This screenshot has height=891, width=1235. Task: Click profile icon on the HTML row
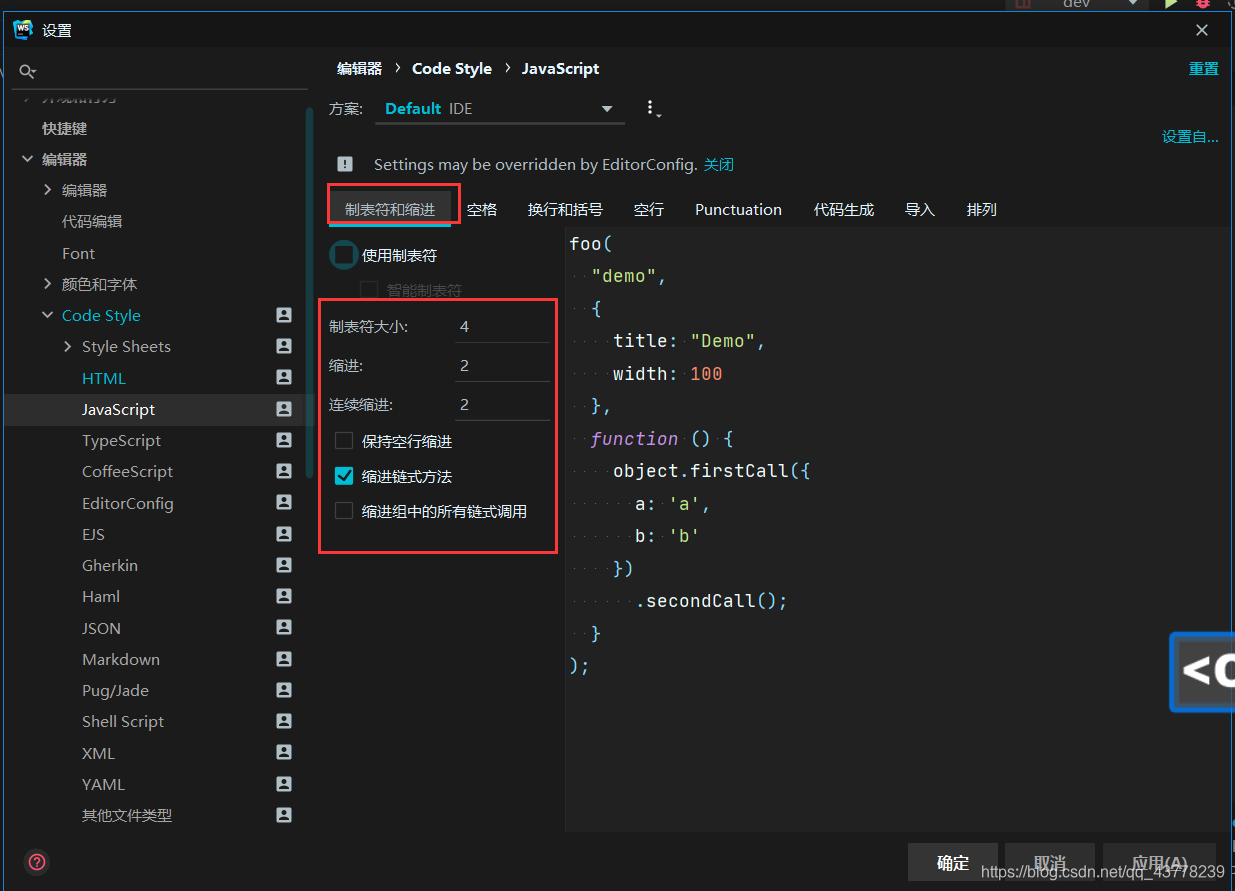click(x=284, y=378)
